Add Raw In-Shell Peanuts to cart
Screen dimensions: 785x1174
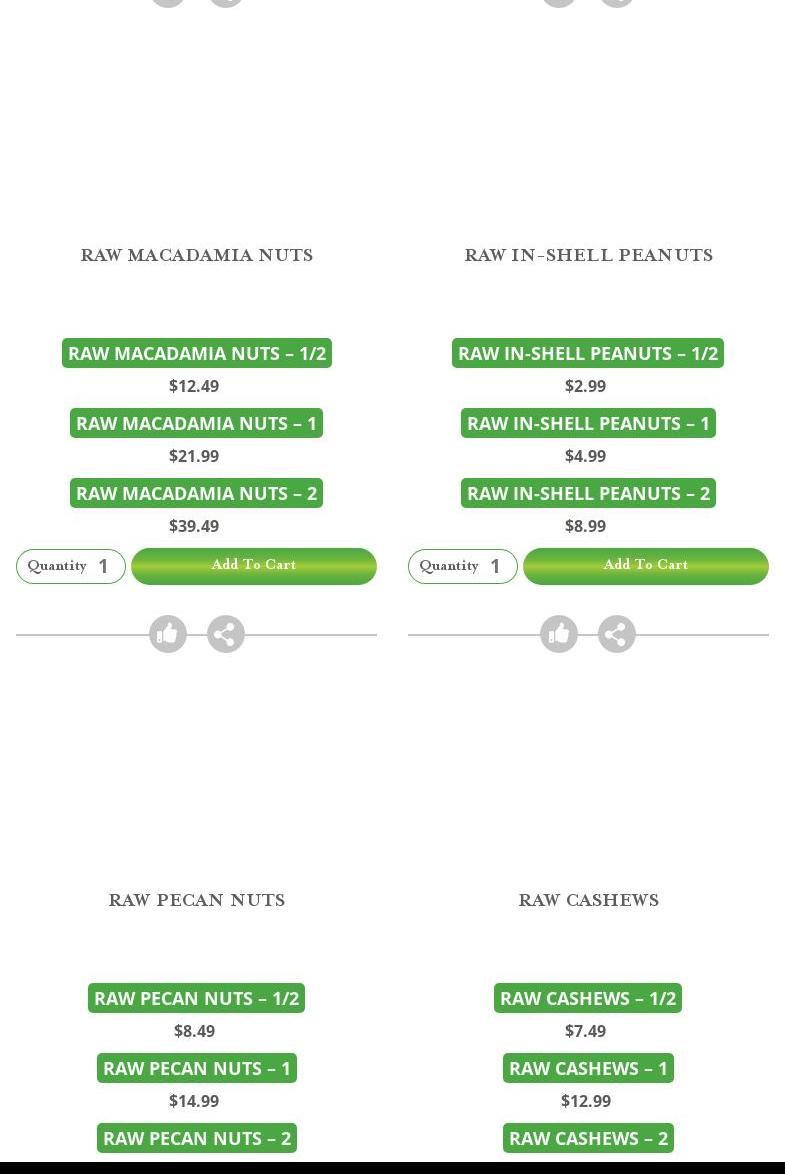pyautogui.click(x=646, y=566)
